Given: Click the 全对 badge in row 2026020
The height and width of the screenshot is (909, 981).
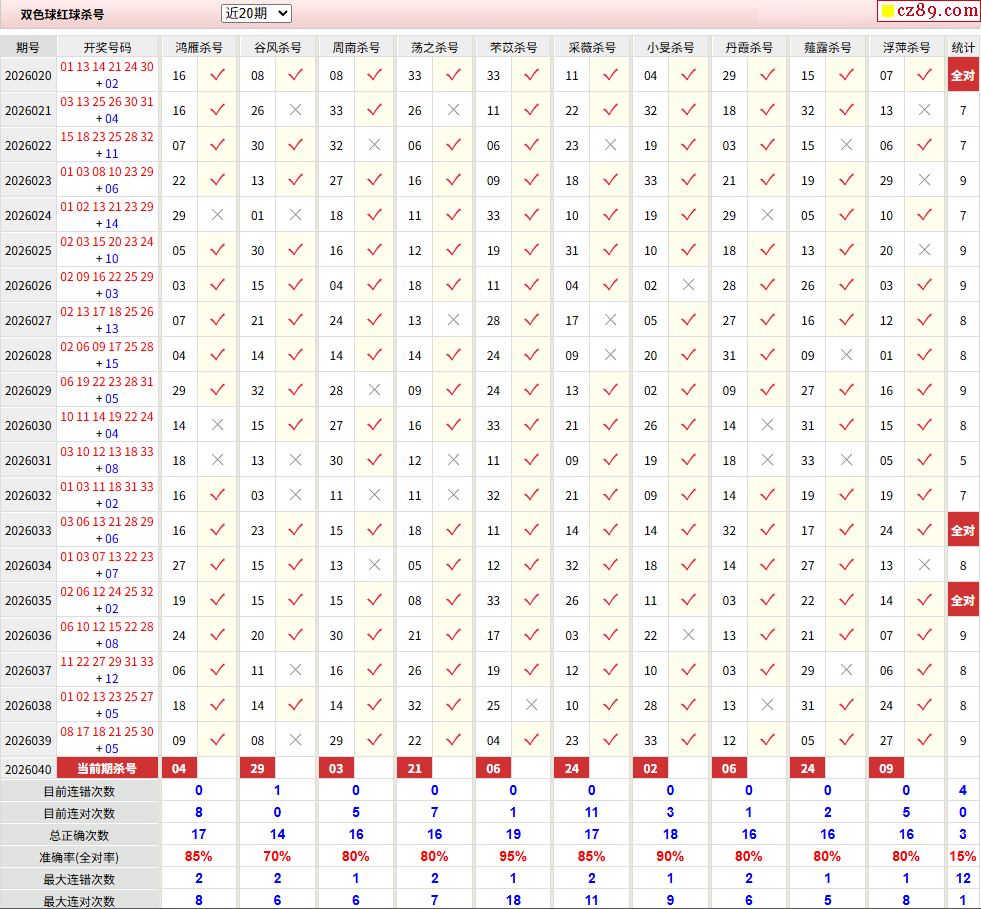Looking at the screenshot, I should [x=963, y=75].
